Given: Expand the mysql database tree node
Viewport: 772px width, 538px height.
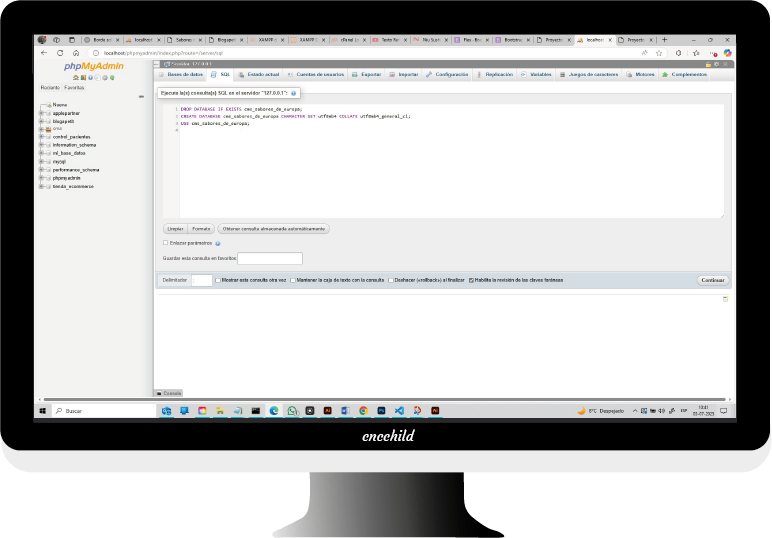Looking at the screenshot, I should [41, 161].
